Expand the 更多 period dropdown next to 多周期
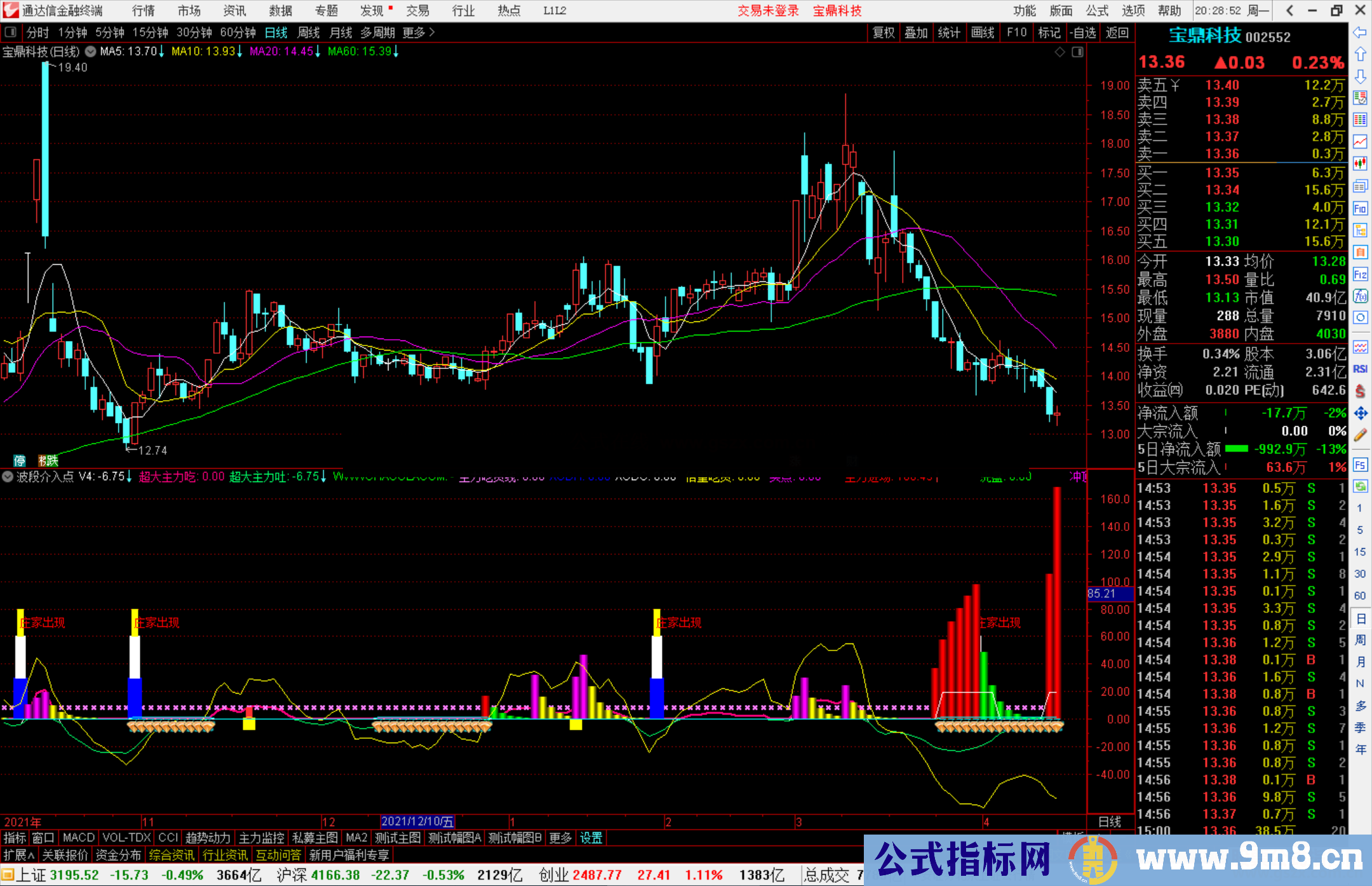Screen dimensions: 1372x886 (417, 32)
